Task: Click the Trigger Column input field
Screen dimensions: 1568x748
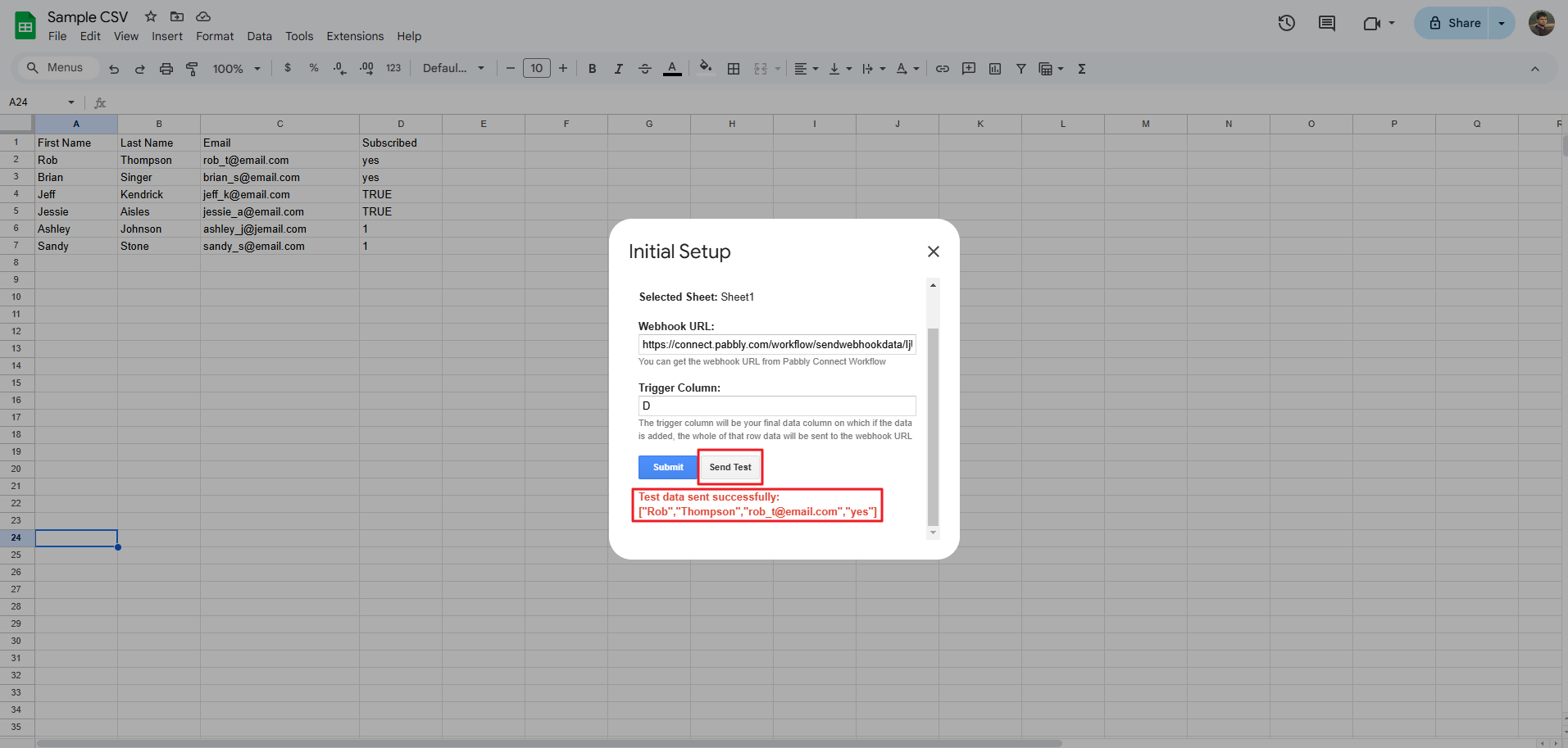Action: click(776, 406)
